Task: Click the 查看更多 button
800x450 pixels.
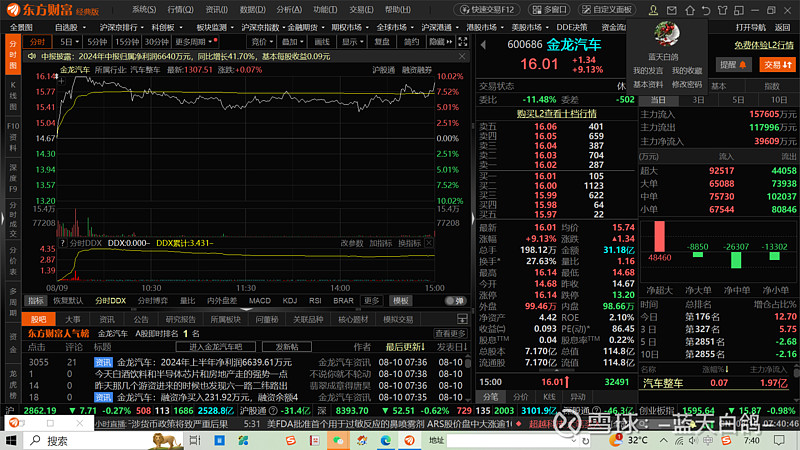Action: point(451,333)
